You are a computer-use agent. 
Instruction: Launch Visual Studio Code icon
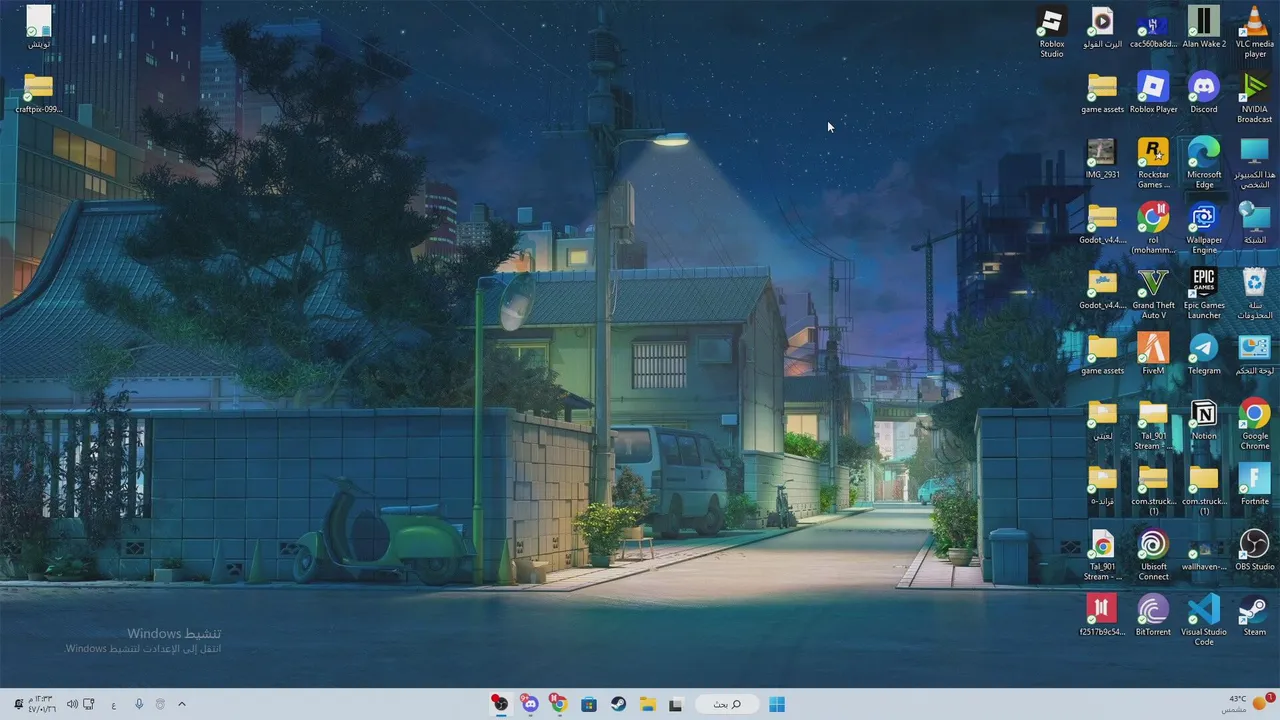click(x=1204, y=621)
